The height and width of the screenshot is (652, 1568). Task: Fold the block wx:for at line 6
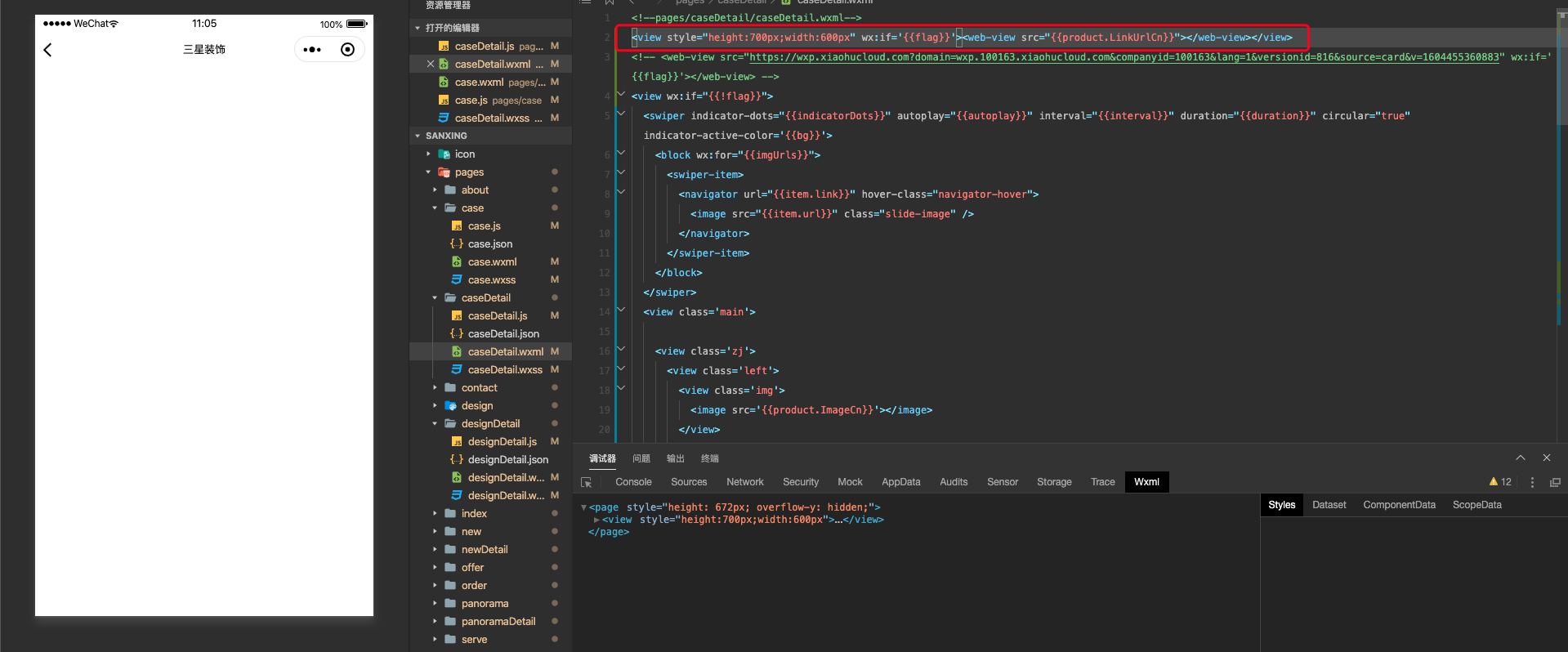point(621,154)
